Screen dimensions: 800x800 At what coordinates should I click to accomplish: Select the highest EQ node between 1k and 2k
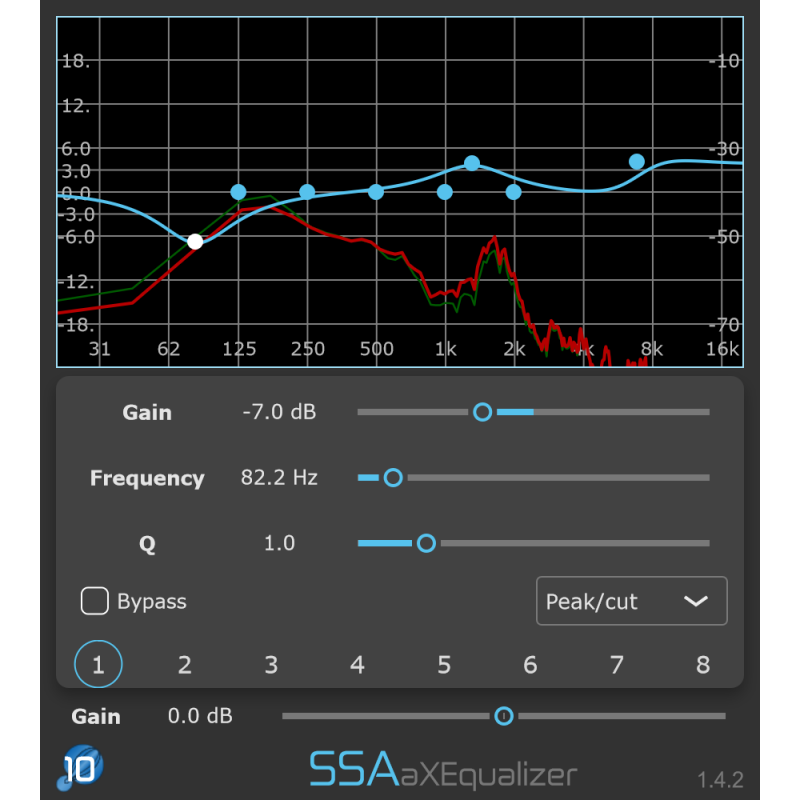(x=471, y=163)
